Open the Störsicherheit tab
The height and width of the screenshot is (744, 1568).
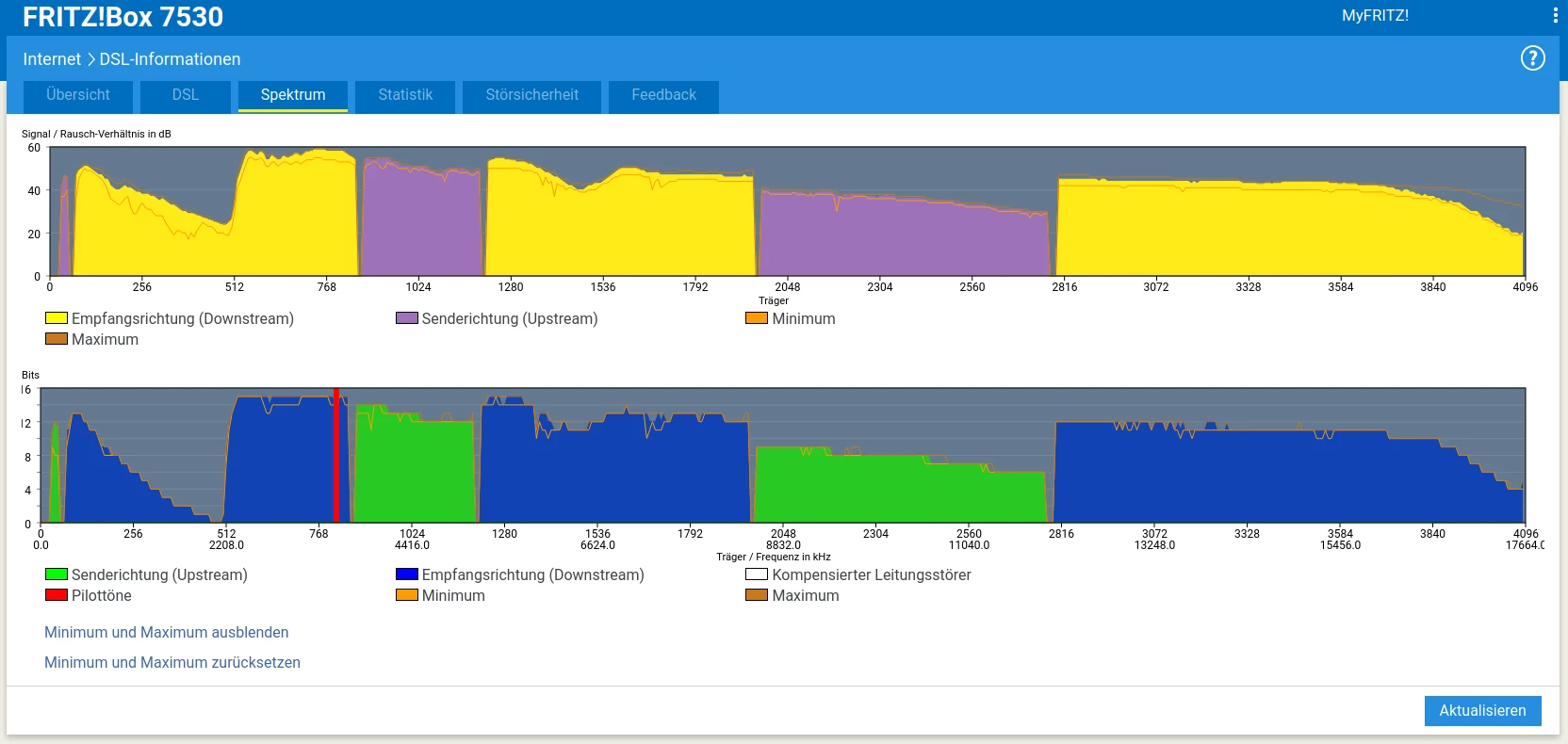pyautogui.click(x=531, y=95)
